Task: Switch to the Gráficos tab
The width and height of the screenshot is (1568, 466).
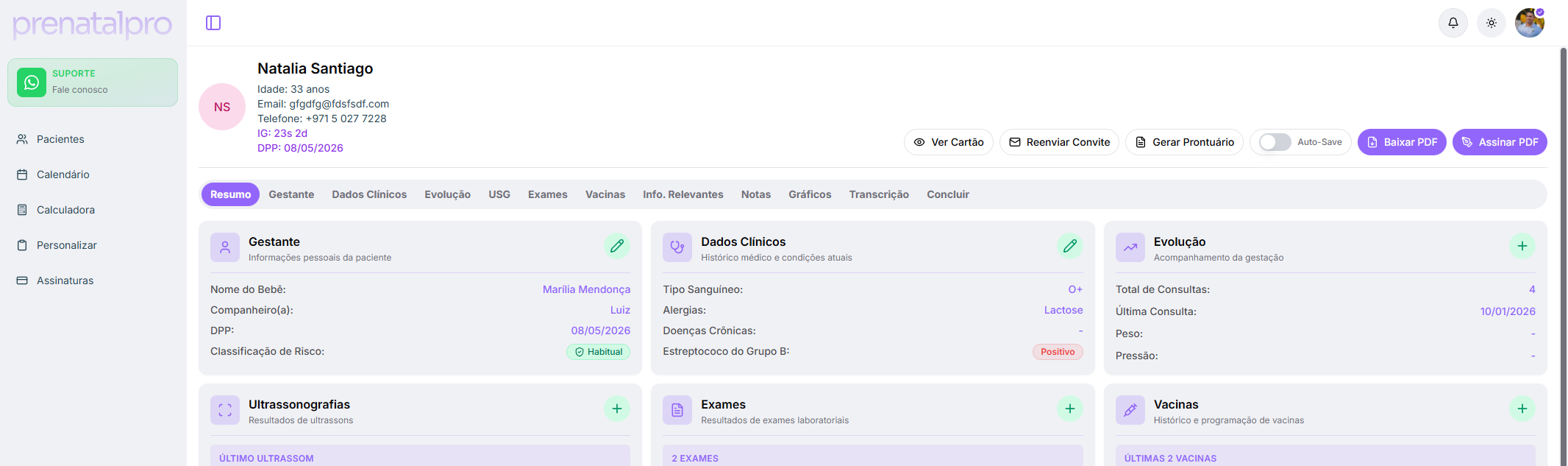Action: point(810,194)
